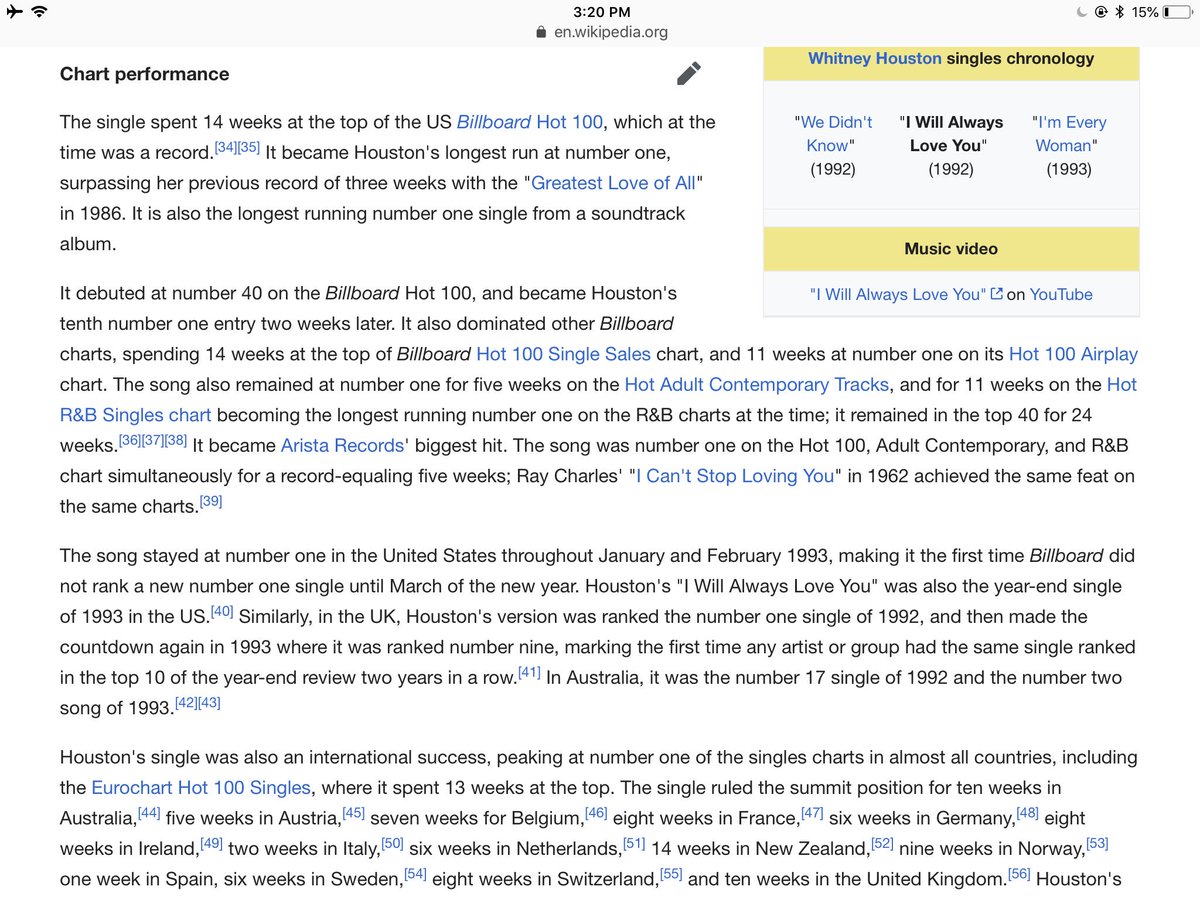Open Whitney Houston link in infobox
Viewport: 1200px width, 900px height.
pos(875,58)
